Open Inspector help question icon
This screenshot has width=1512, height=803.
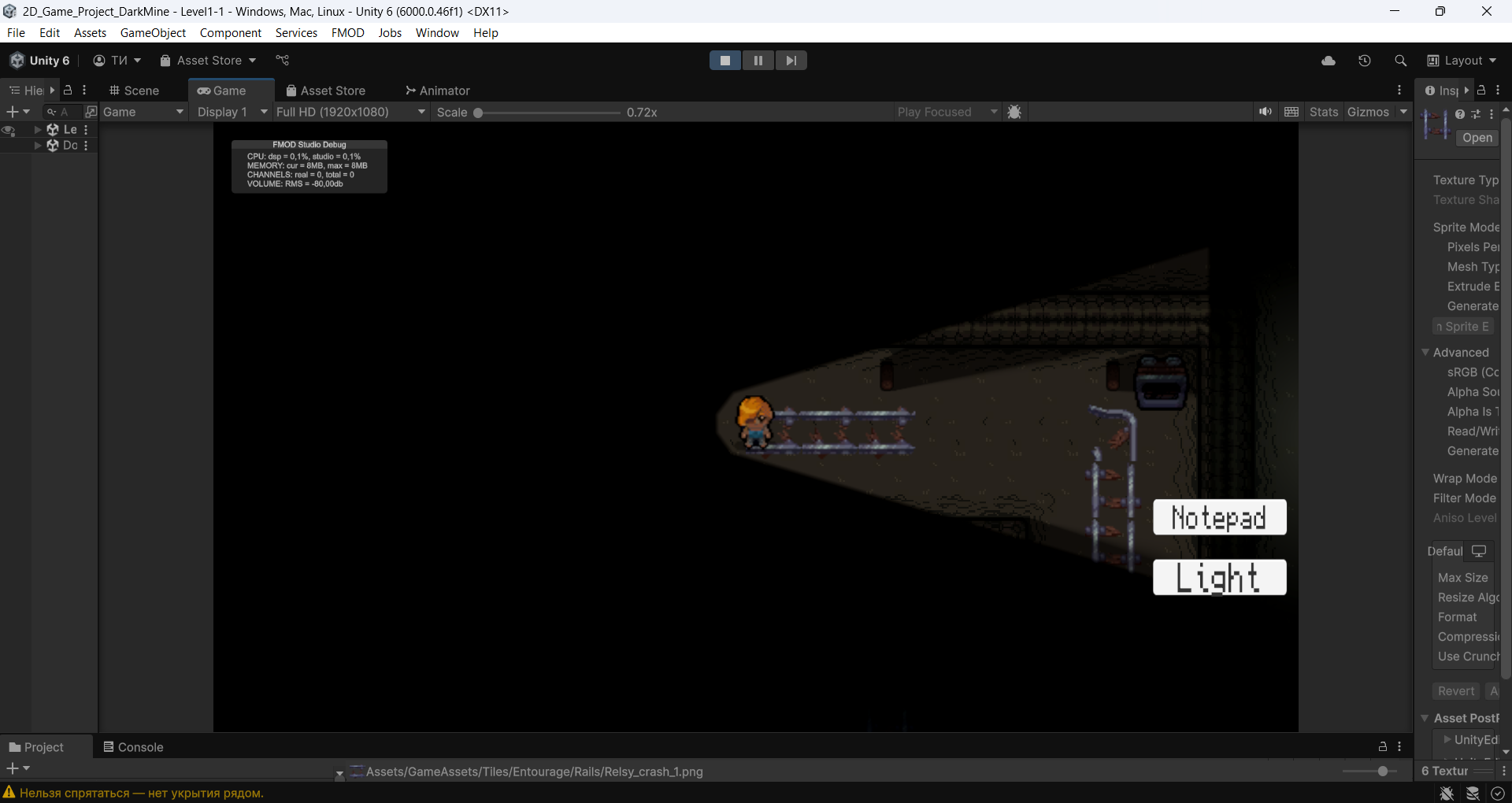tap(1460, 115)
